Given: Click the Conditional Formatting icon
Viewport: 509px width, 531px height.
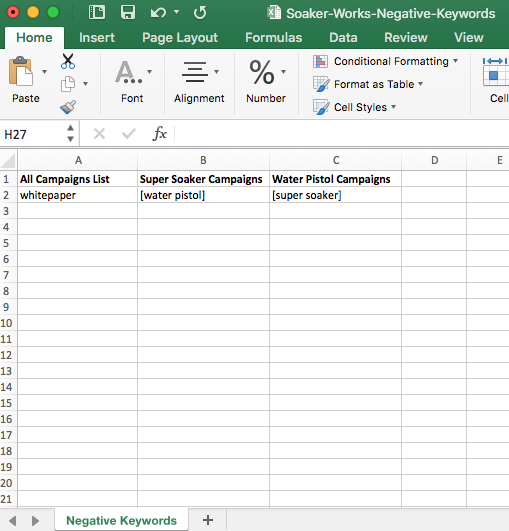Looking at the screenshot, I should (x=320, y=61).
